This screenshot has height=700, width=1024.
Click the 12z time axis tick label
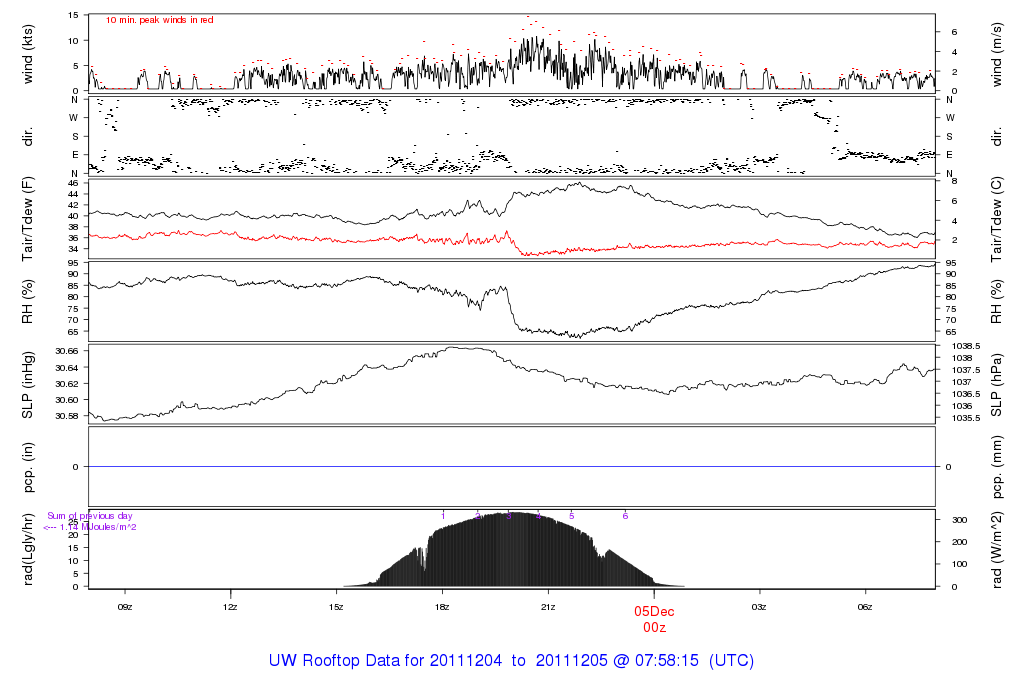231,606
